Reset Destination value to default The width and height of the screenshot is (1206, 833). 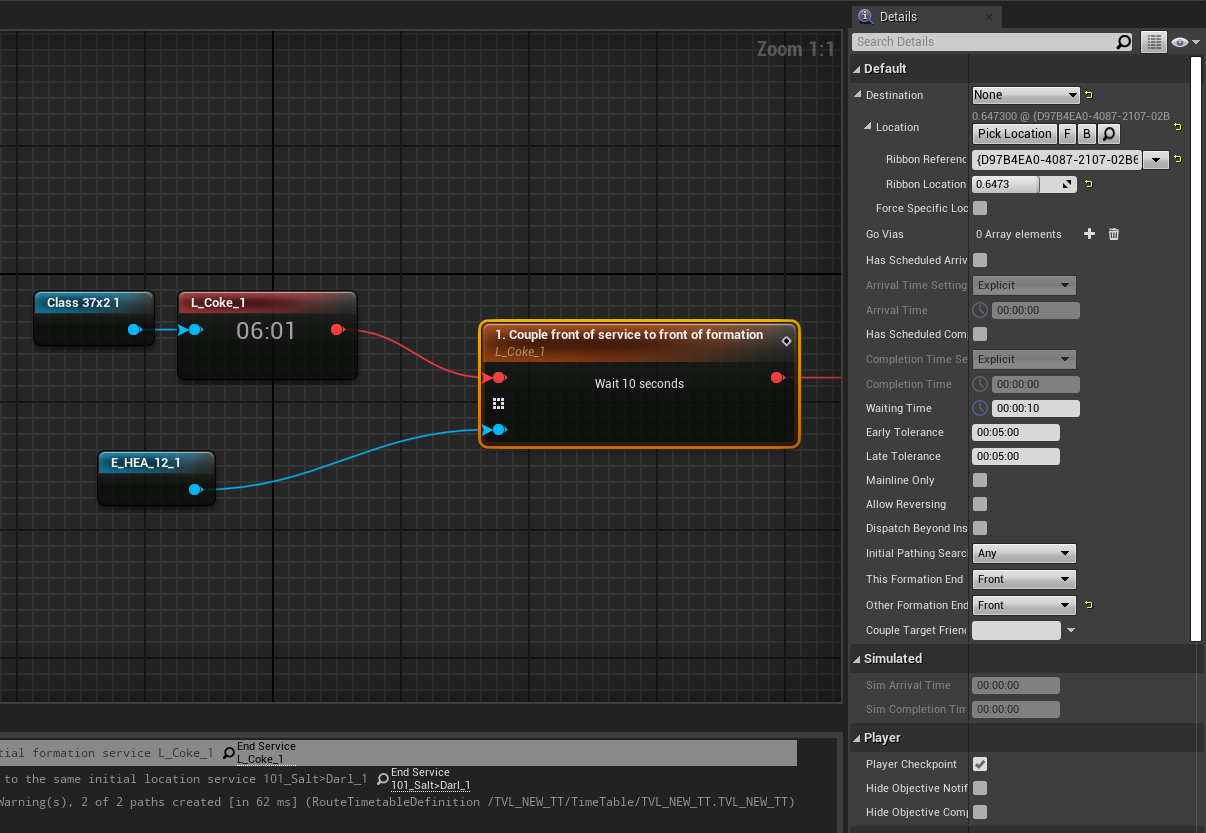(1088, 95)
